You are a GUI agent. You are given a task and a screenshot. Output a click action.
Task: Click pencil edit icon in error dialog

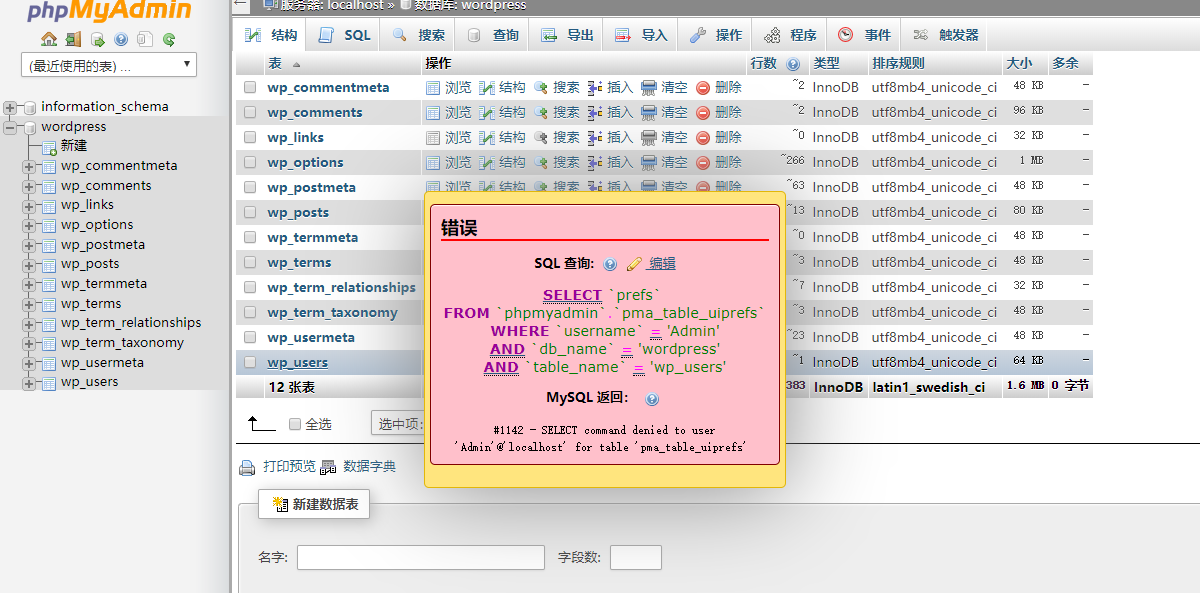634,265
